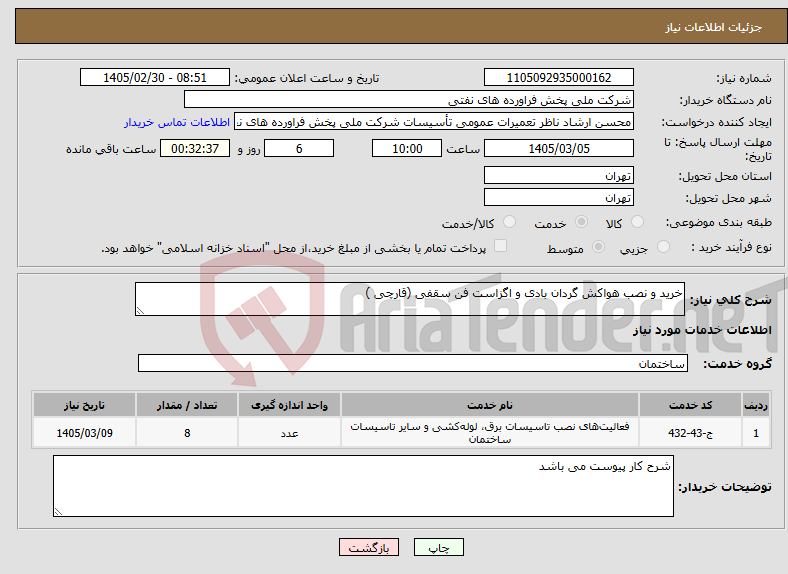
Task: Select the خدمت radio button
Action: 581,222
